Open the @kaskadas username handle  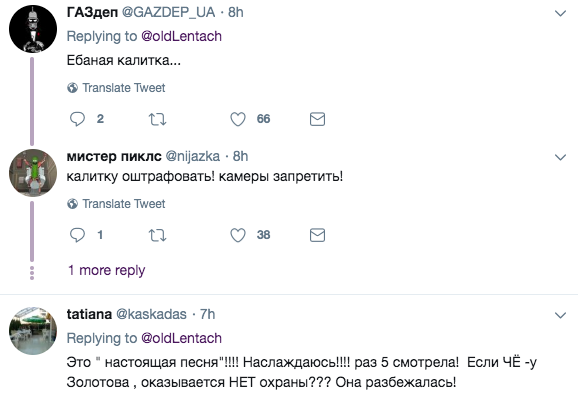coord(152,314)
